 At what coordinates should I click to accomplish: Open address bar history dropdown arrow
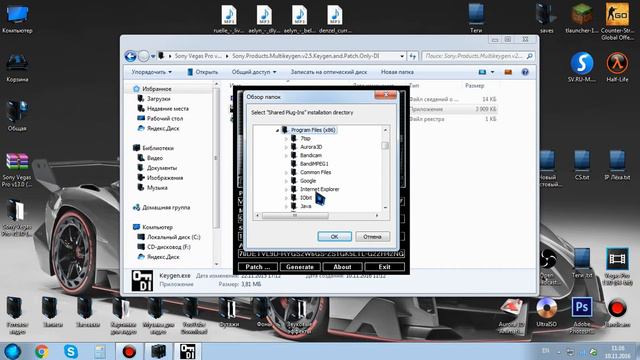click(x=402, y=56)
